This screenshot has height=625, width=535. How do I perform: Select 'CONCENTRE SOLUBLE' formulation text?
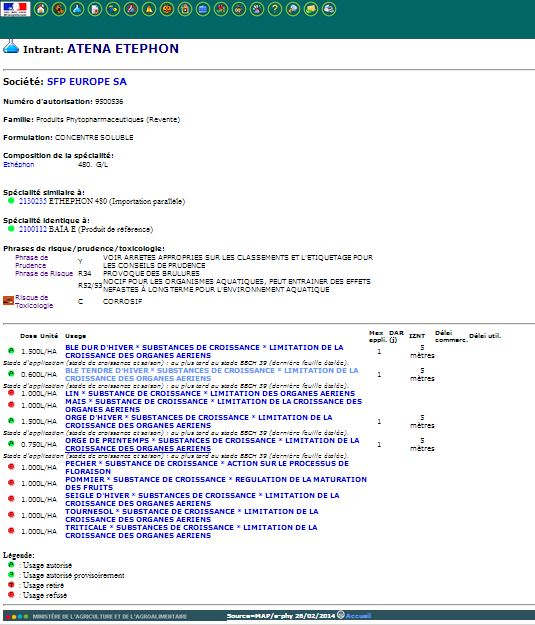(x=94, y=138)
